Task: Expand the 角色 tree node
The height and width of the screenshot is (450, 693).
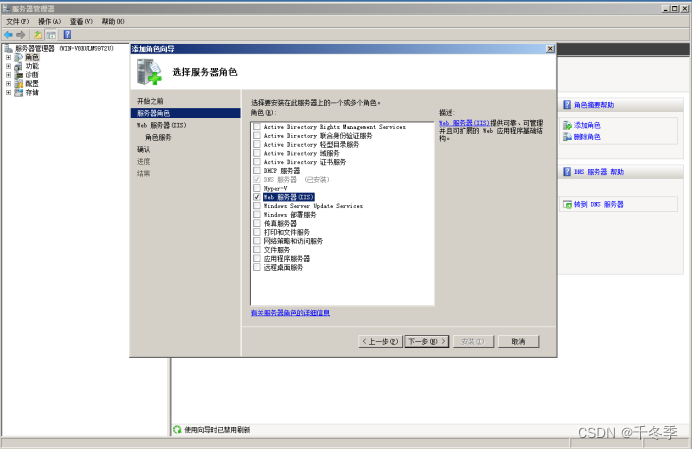Action: (8, 57)
